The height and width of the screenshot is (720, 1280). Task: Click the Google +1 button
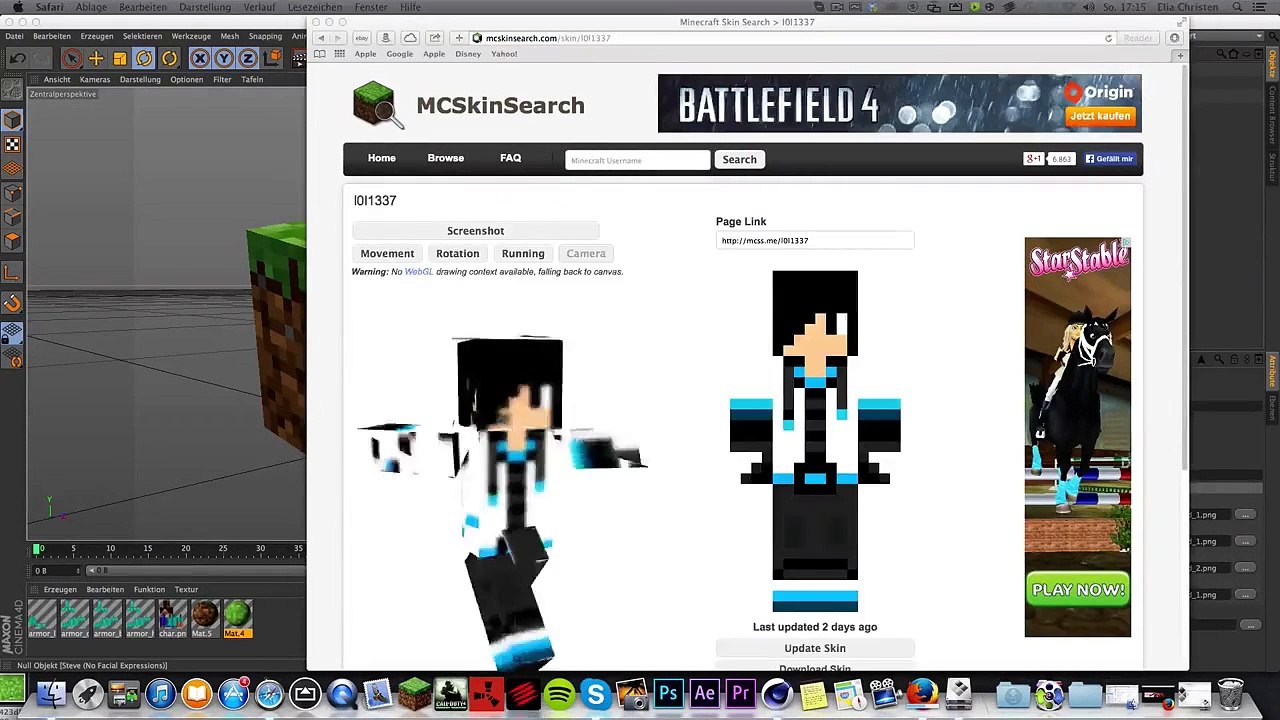(x=1034, y=159)
